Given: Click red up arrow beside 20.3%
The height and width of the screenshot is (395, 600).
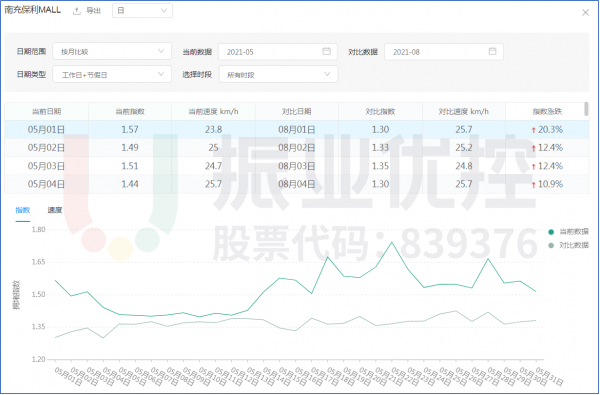Looking at the screenshot, I should [533, 130].
